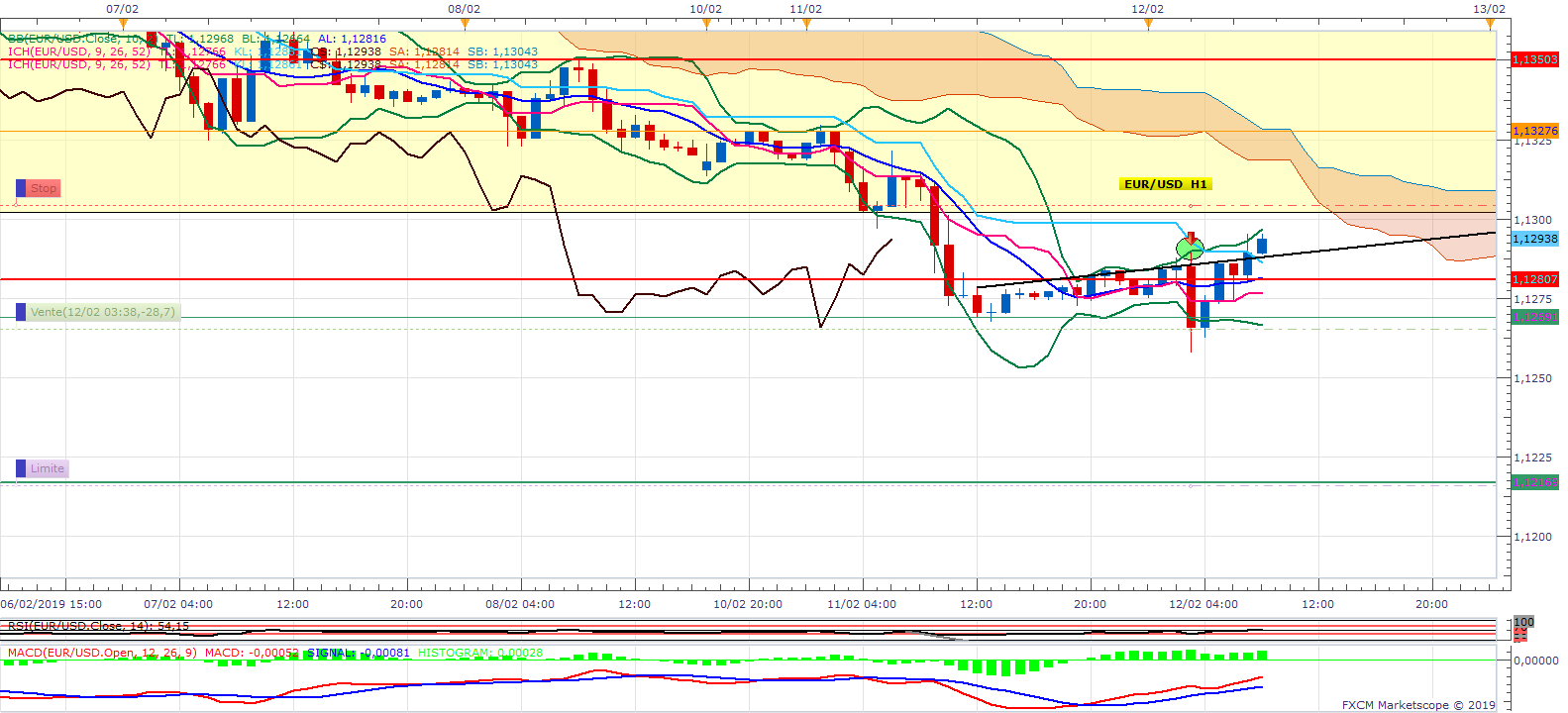Click the 10/02 20:00 time axis label

click(x=748, y=604)
